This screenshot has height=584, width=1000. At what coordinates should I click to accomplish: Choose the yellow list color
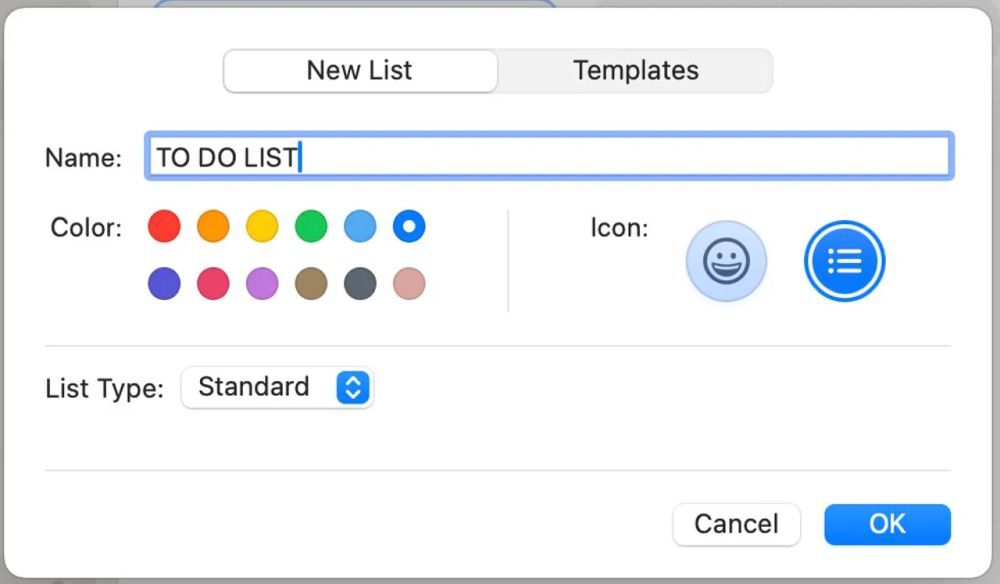tap(262, 226)
